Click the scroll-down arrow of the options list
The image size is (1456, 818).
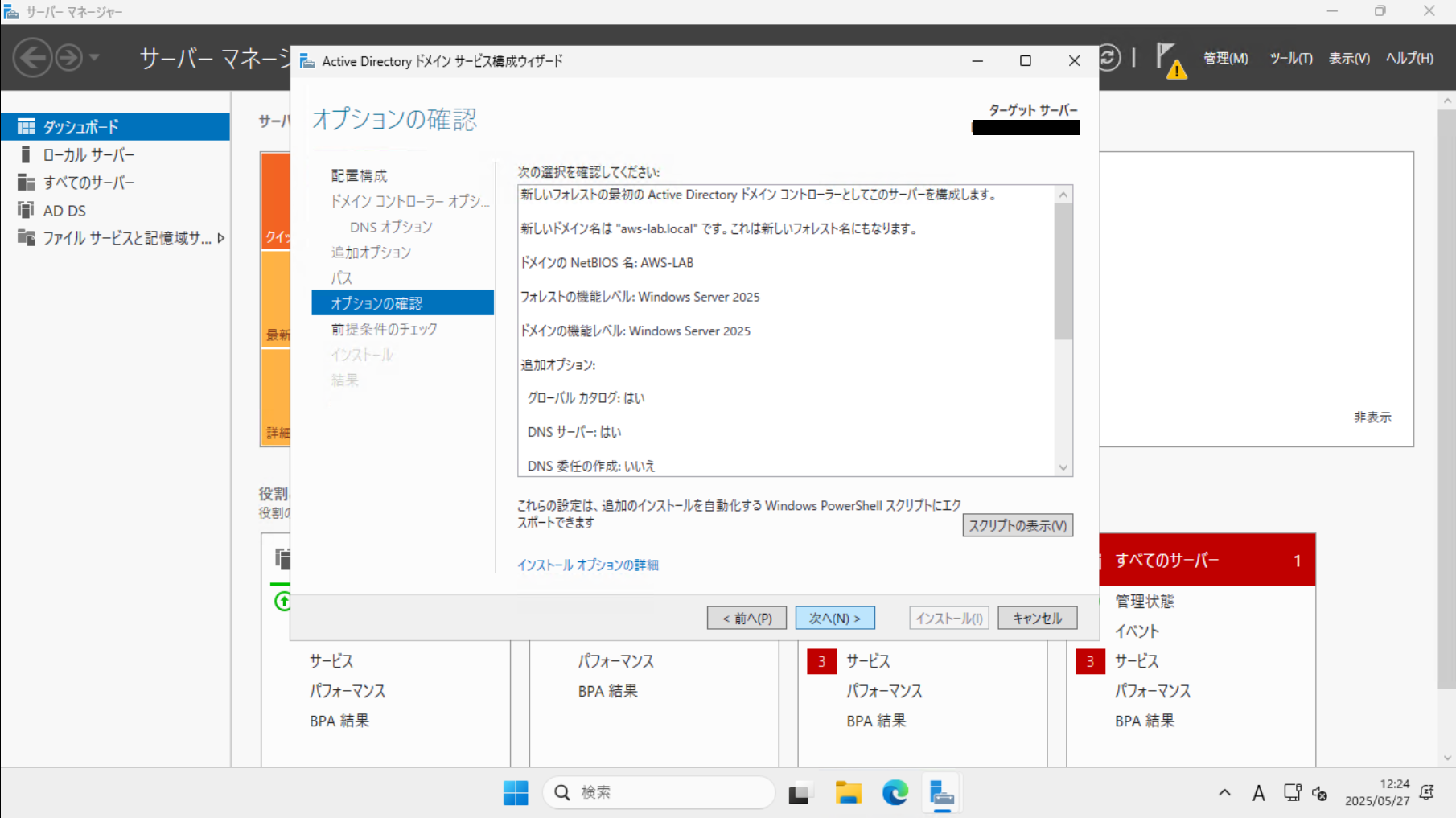point(1063,467)
